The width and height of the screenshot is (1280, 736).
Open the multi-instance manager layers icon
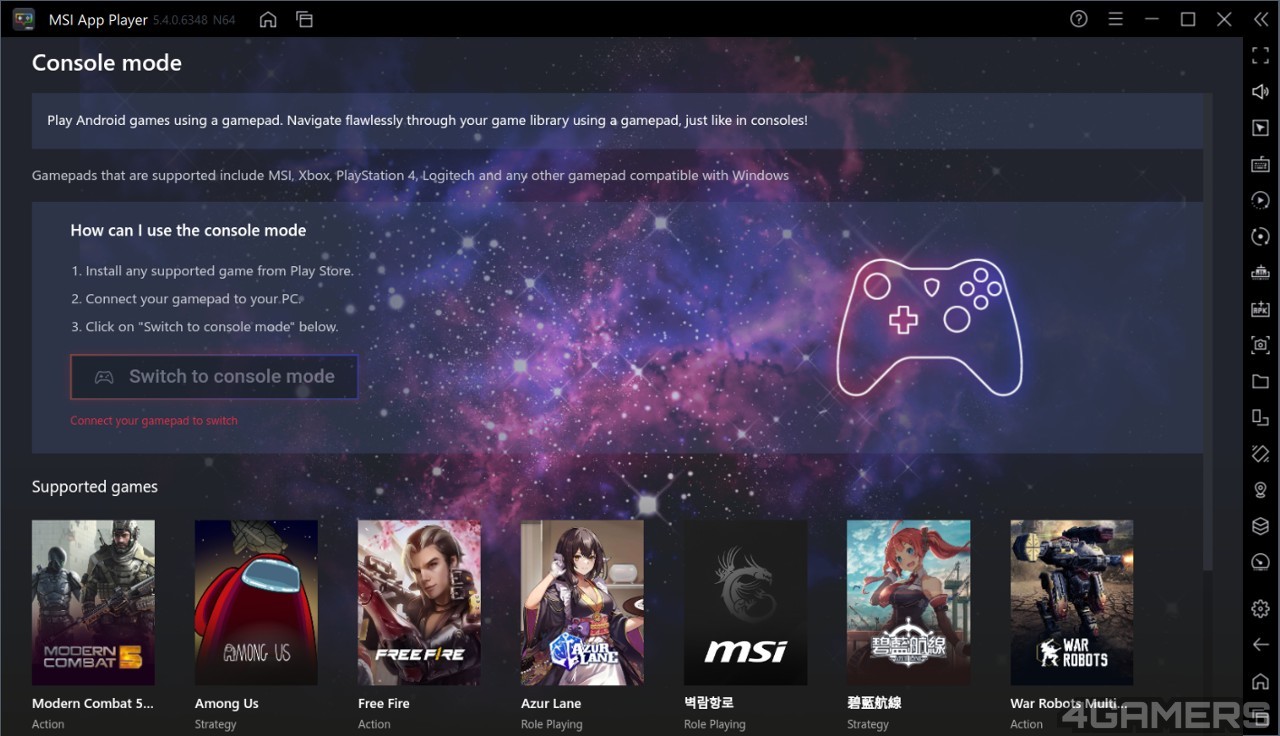(x=1260, y=526)
